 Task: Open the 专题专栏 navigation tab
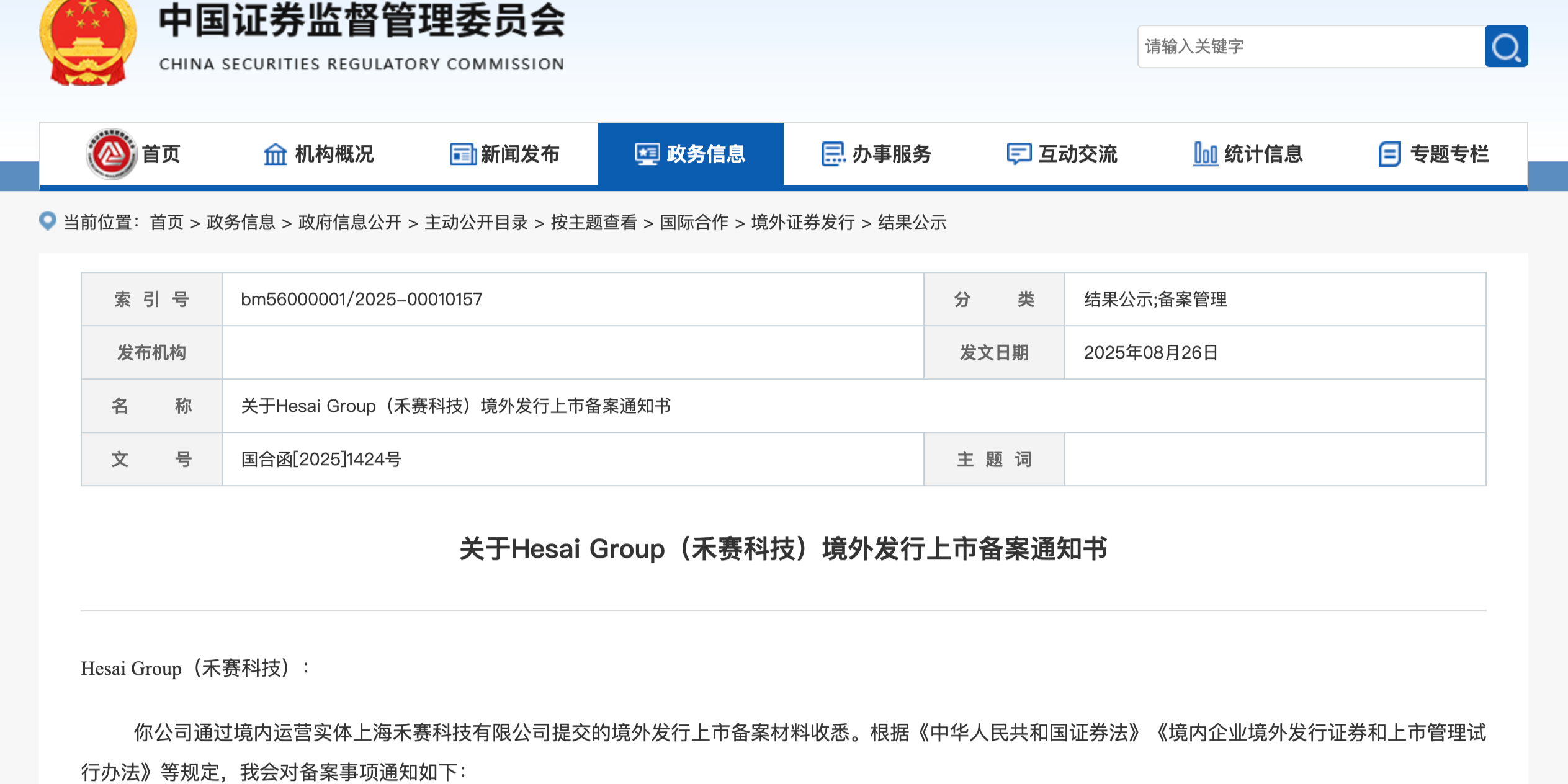pyautogui.click(x=1434, y=154)
